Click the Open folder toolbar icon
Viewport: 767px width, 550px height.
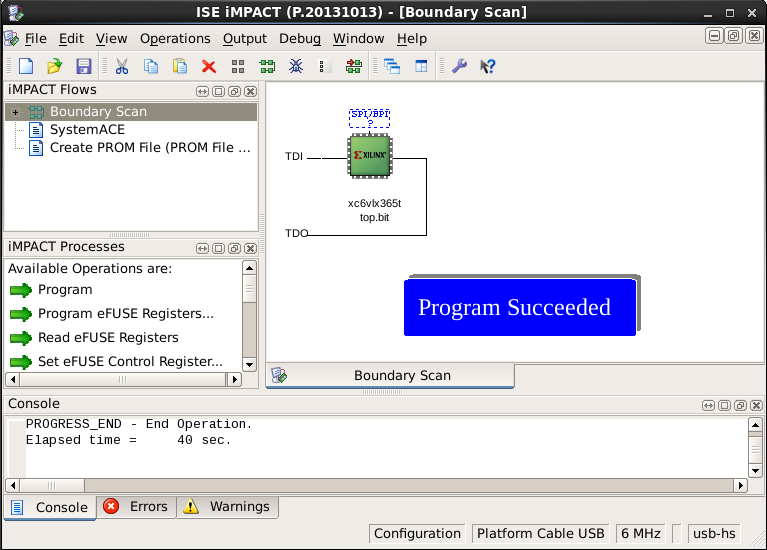(55, 66)
